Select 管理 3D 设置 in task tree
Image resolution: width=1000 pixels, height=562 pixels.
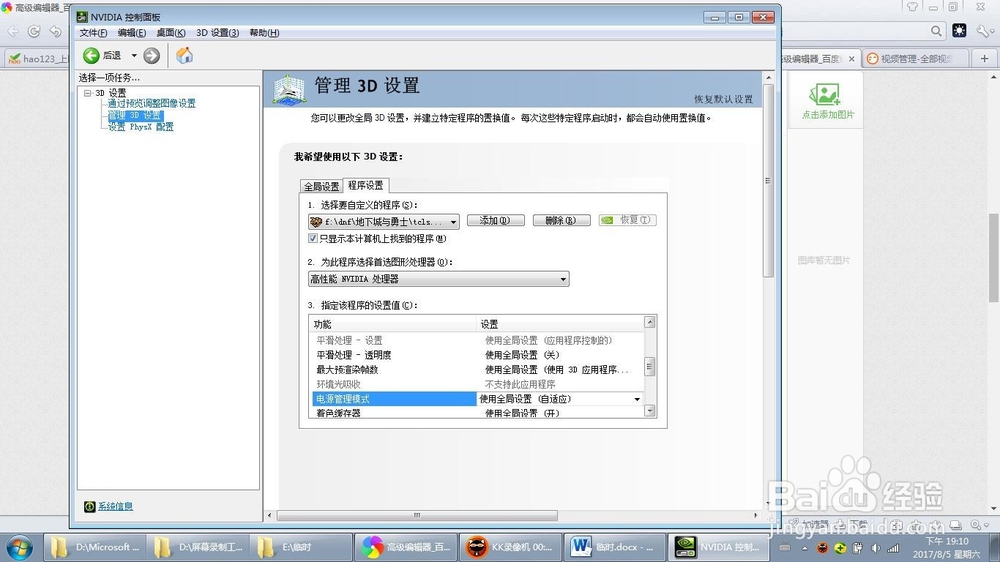coord(135,115)
